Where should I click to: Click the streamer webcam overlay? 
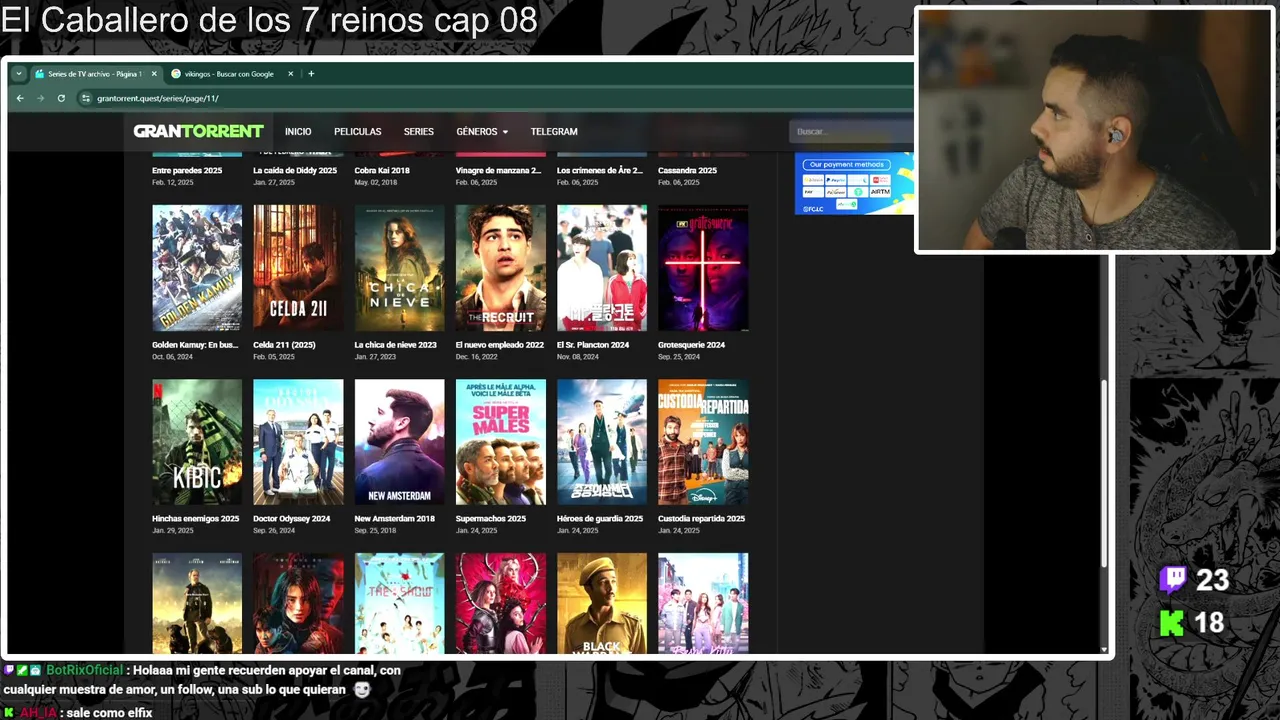click(1094, 129)
